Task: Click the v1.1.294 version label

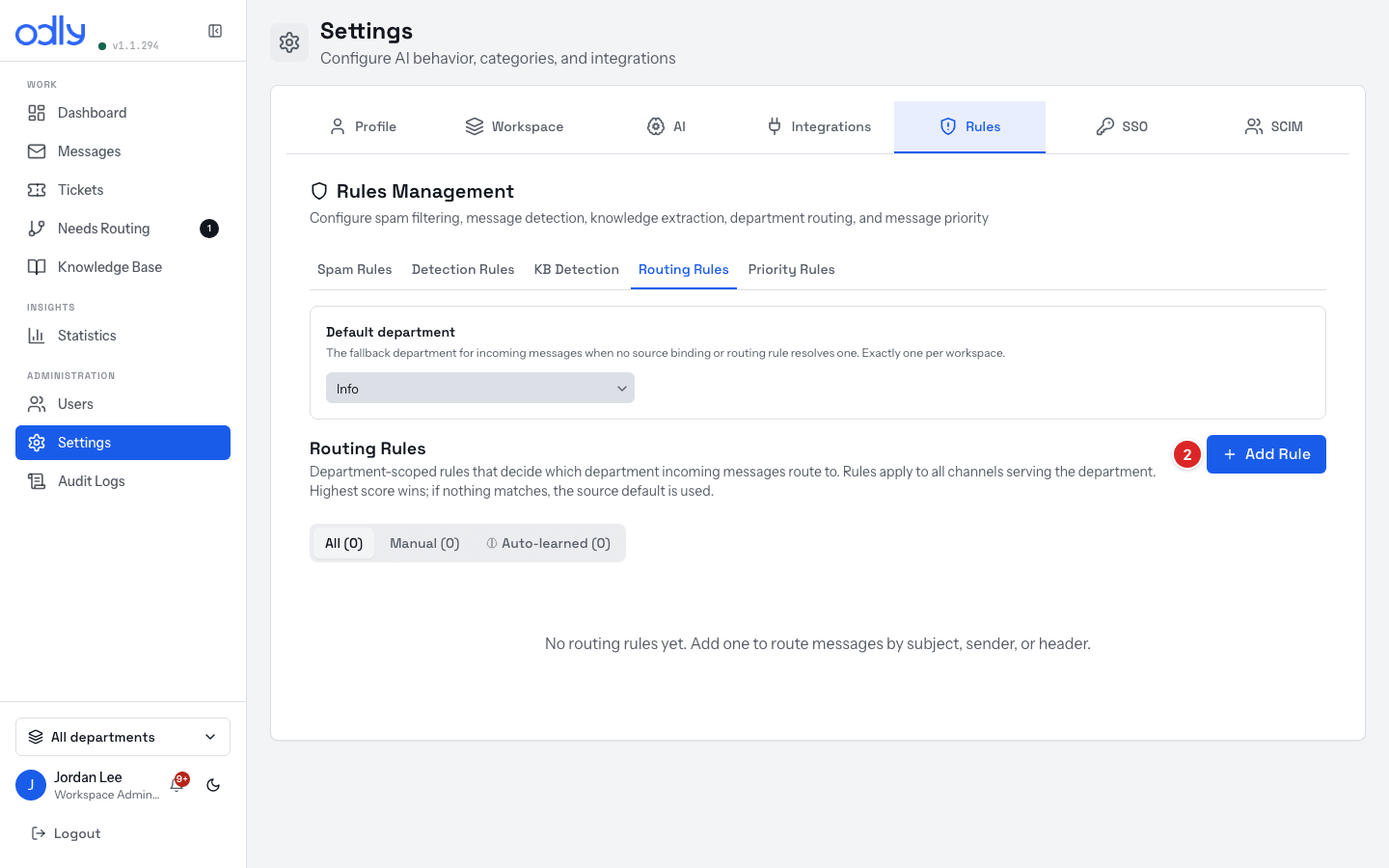Action: pyautogui.click(x=136, y=45)
